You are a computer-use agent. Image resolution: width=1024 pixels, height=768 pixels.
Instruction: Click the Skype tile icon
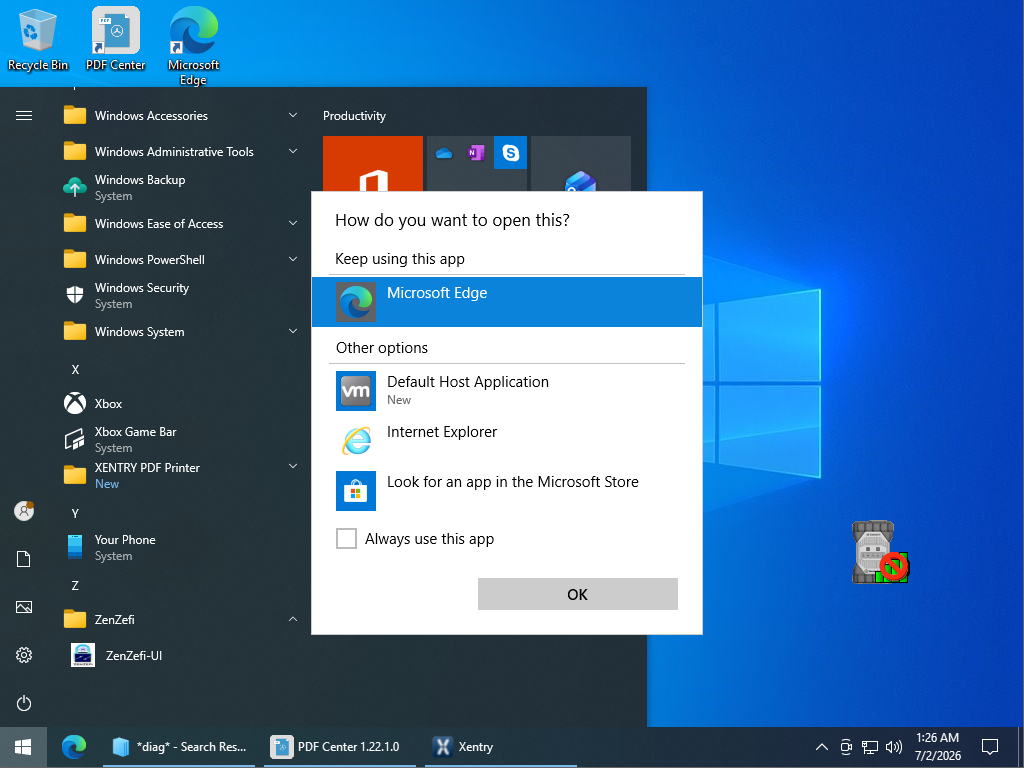pyautogui.click(x=511, y=153)
